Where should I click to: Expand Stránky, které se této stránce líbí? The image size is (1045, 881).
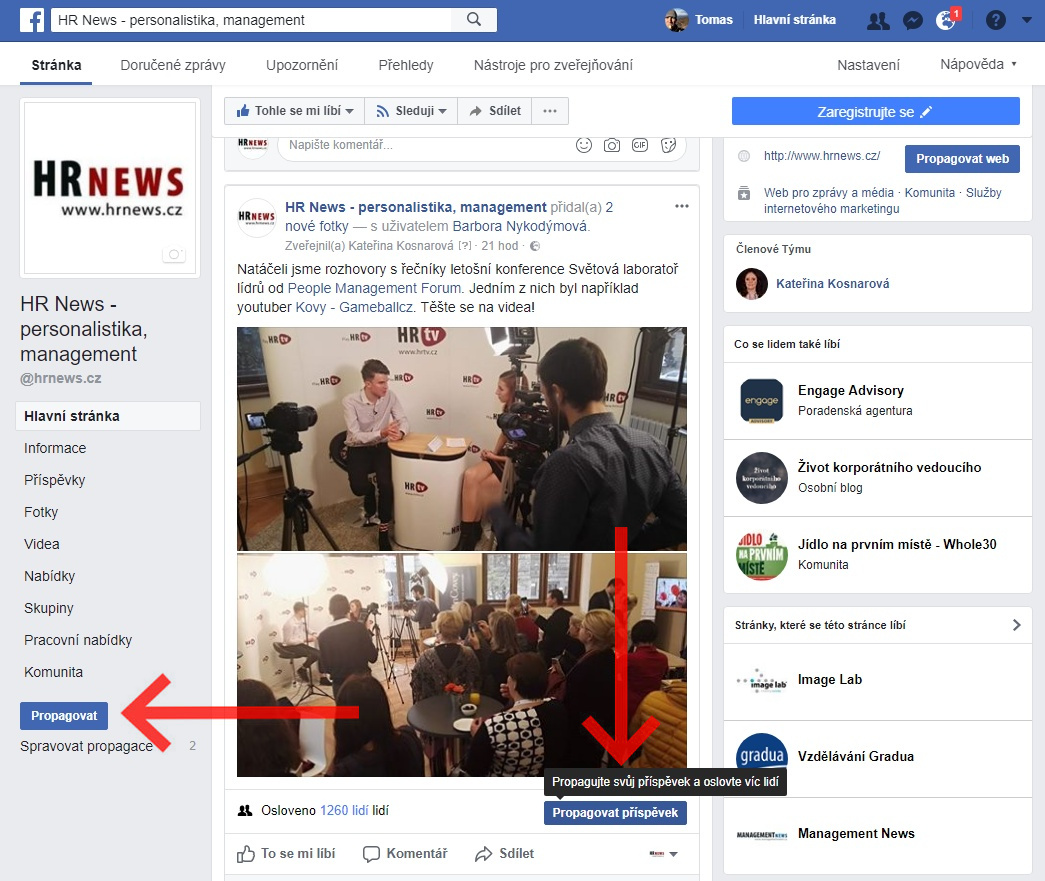(1016, 625)
